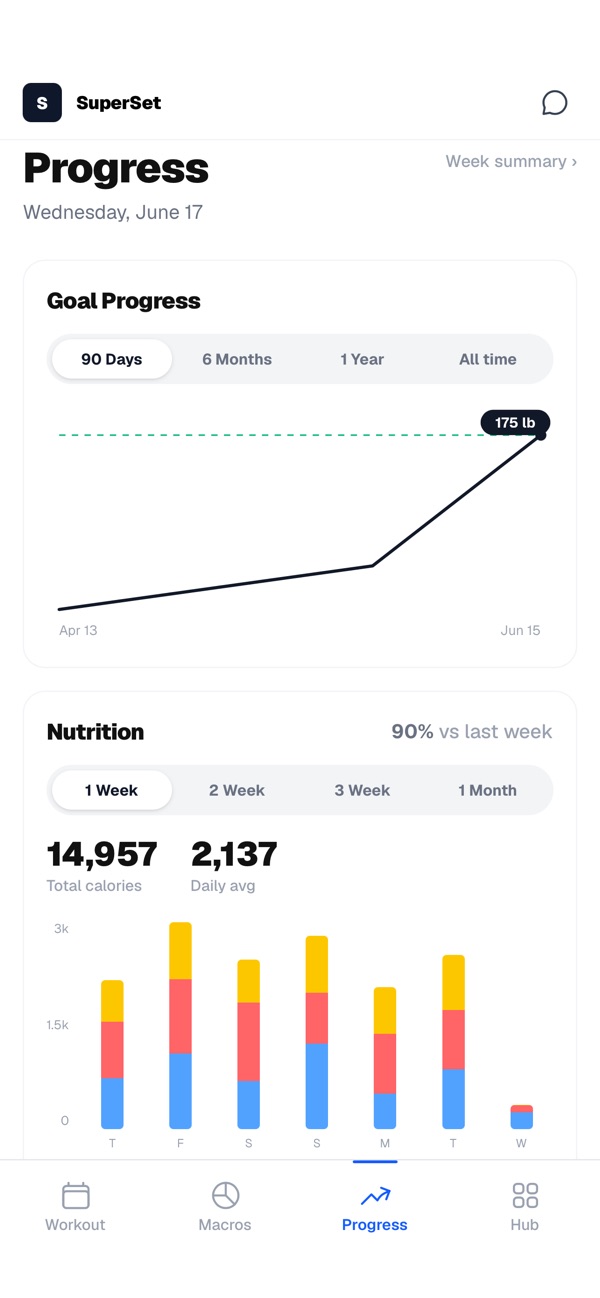
Task: Select 1 Month nutrition range
Action: point(488,790)
